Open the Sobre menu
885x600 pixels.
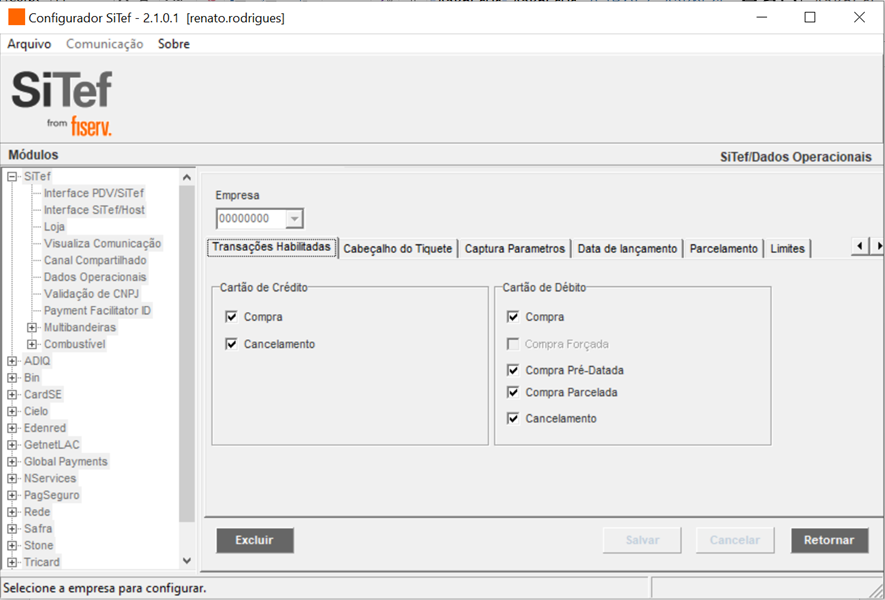[174, 44]
